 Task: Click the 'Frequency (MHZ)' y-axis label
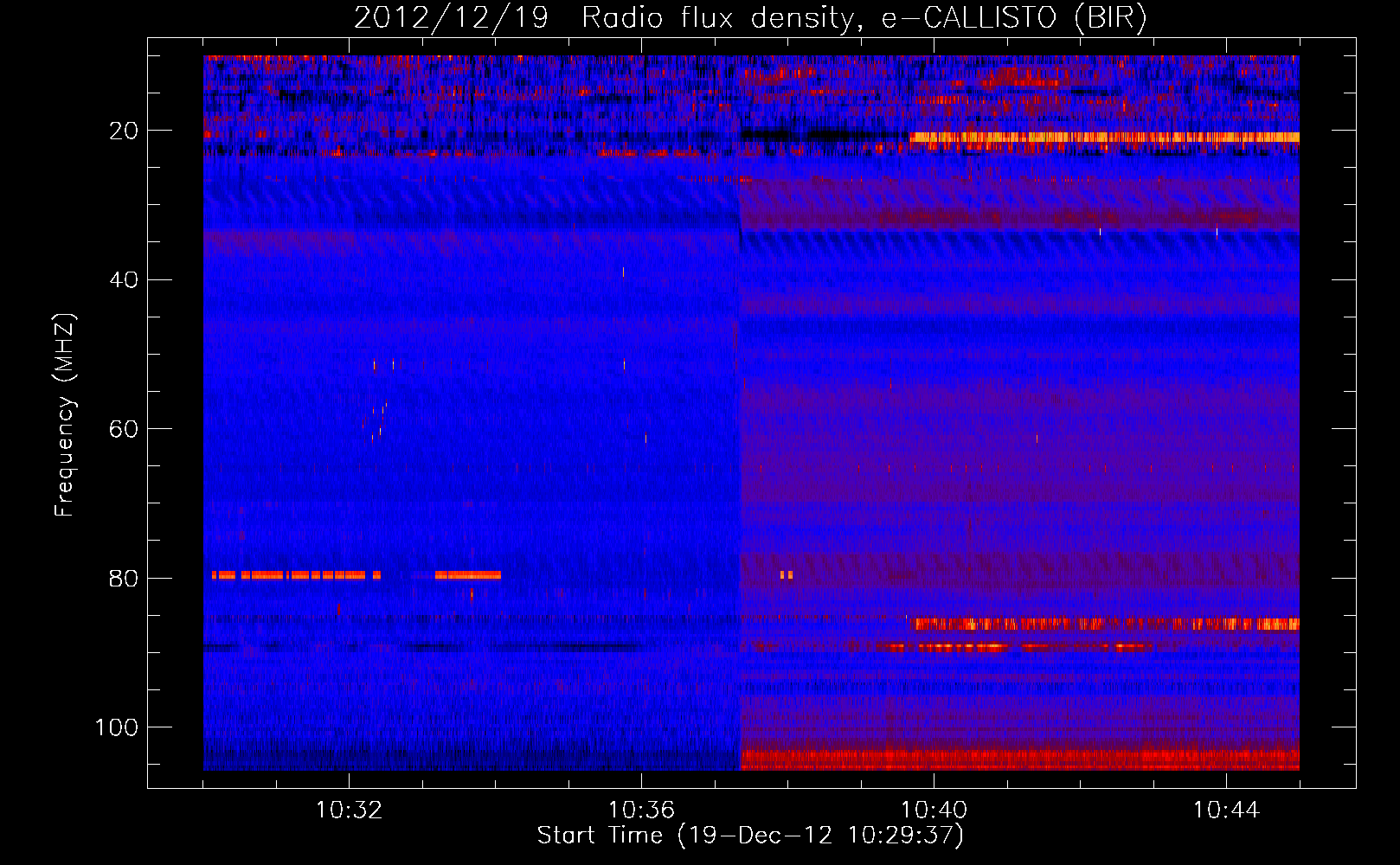[65, 415]
